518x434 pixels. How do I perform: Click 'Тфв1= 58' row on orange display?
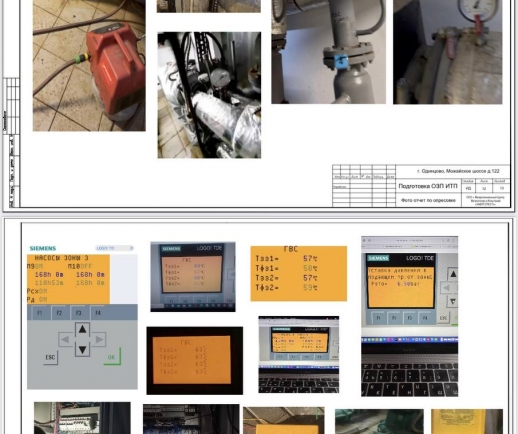[x=287, y=268]
